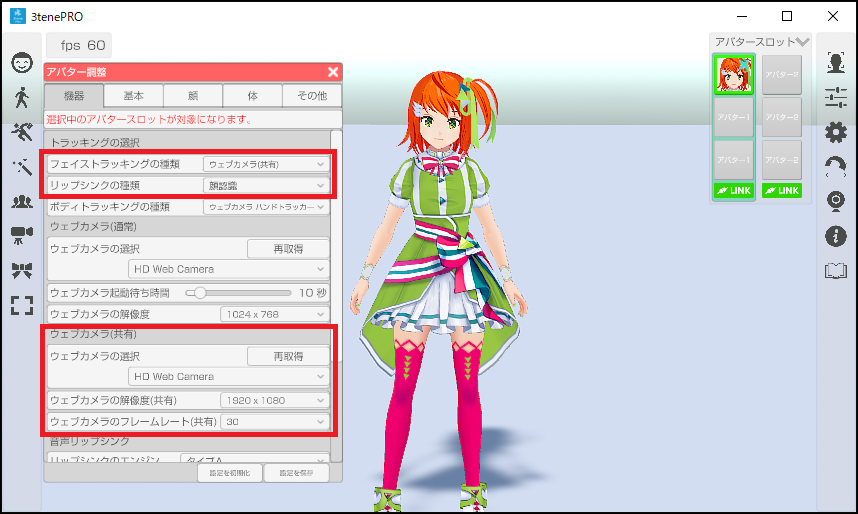Screen dimensions: 858x514
Task: Open the avatar portrait icon on right sidebar
Action: coord(836,63)
